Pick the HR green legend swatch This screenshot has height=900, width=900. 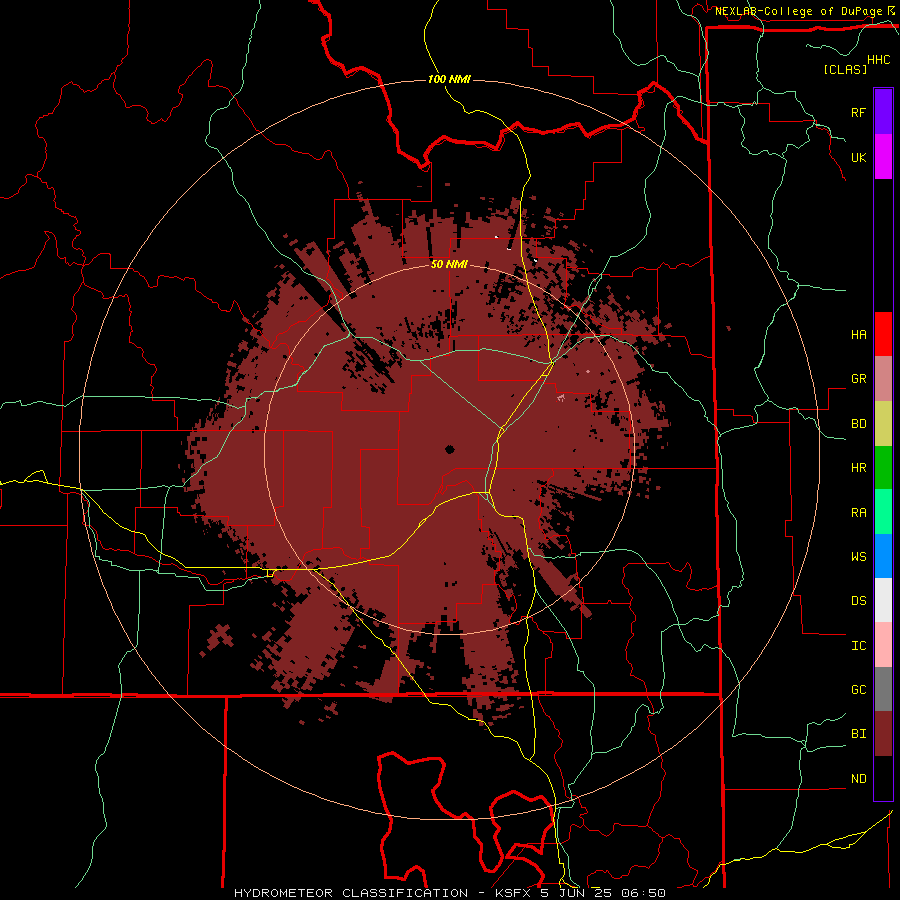click(883, 467)
